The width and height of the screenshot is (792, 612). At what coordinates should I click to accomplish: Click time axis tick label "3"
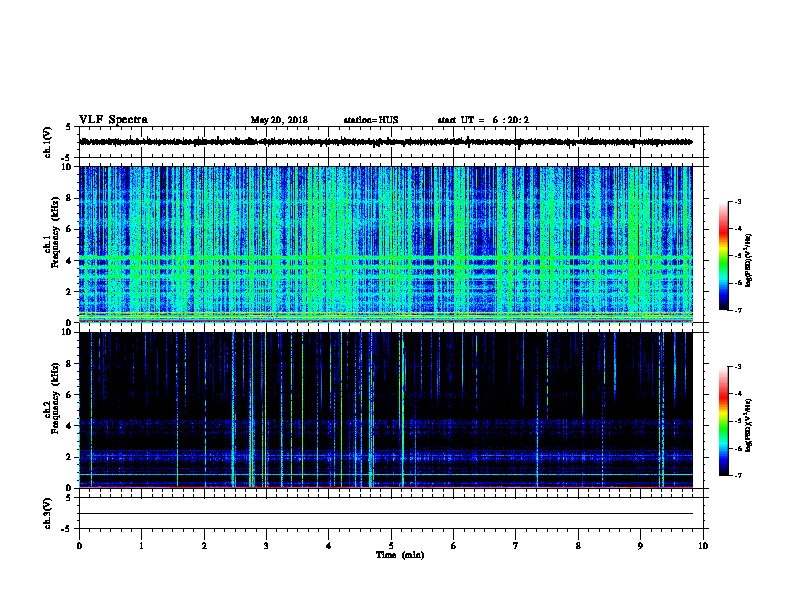pyautogui.click(x=266, y=546)
